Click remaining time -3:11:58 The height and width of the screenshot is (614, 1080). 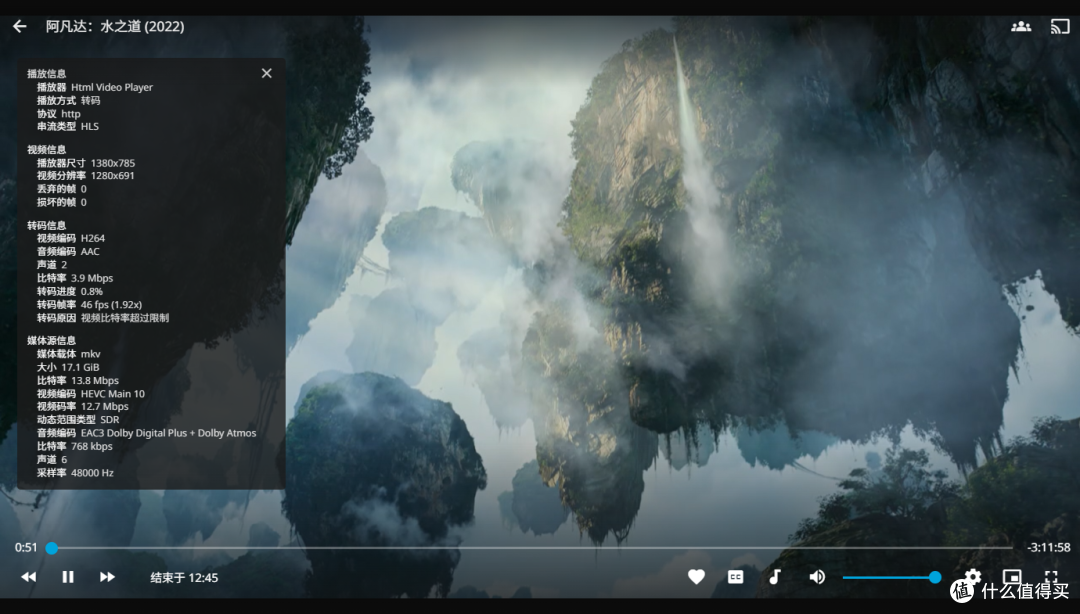[x=1048, y=548]
